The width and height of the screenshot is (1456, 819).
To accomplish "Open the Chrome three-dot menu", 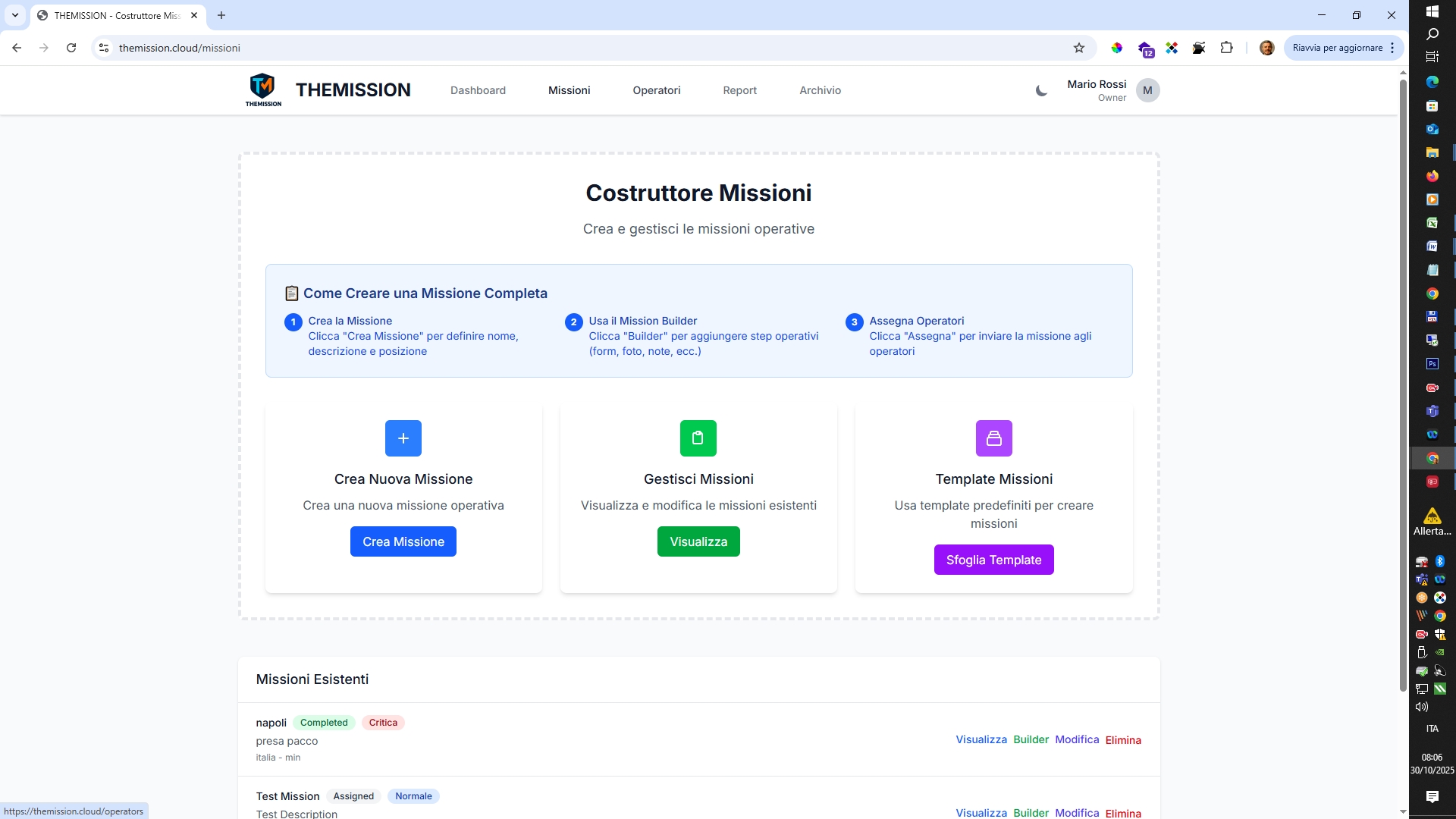I will tap(1392, 48).
